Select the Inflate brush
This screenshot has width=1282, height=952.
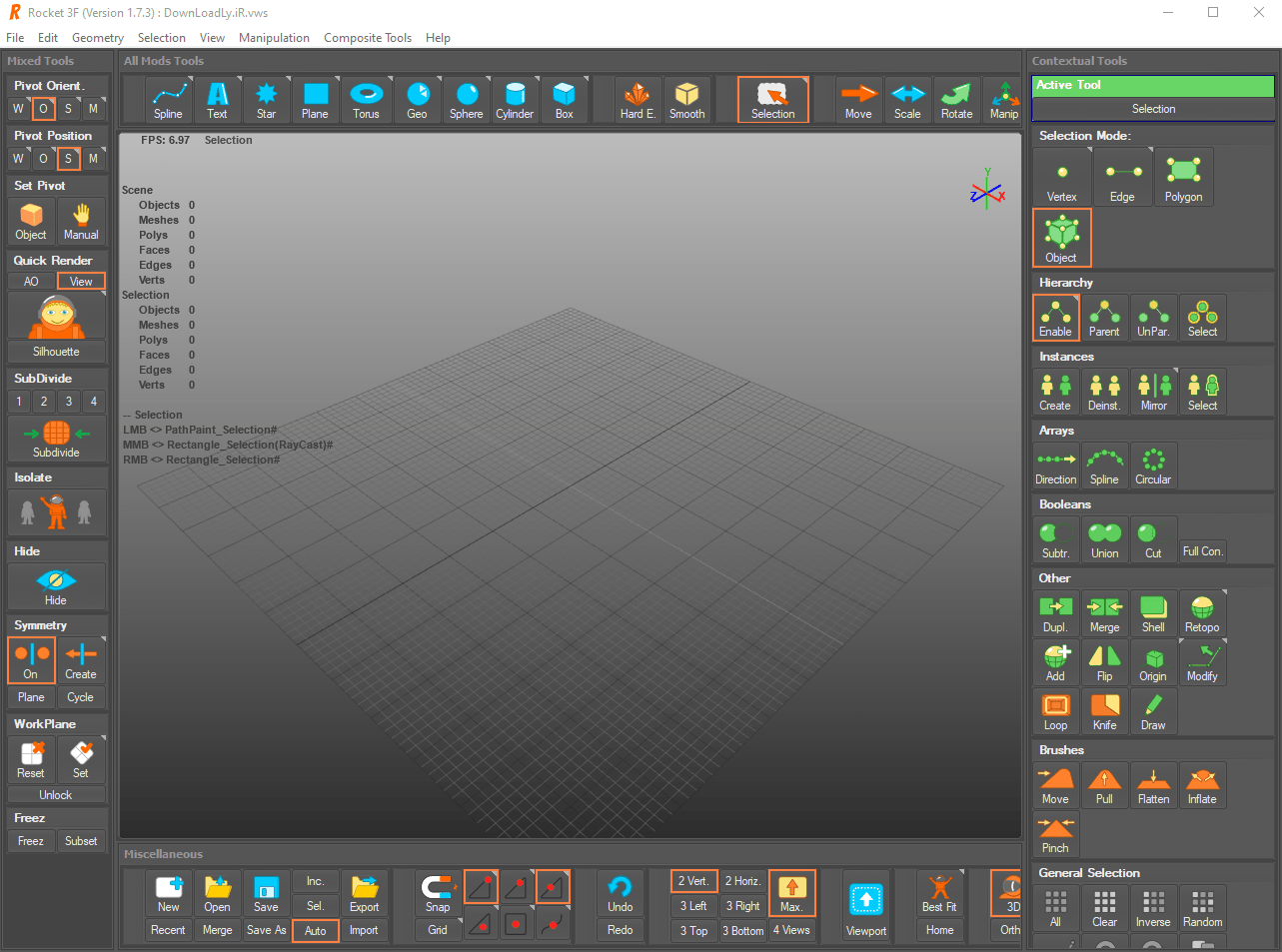click(x=1202, y=785)
